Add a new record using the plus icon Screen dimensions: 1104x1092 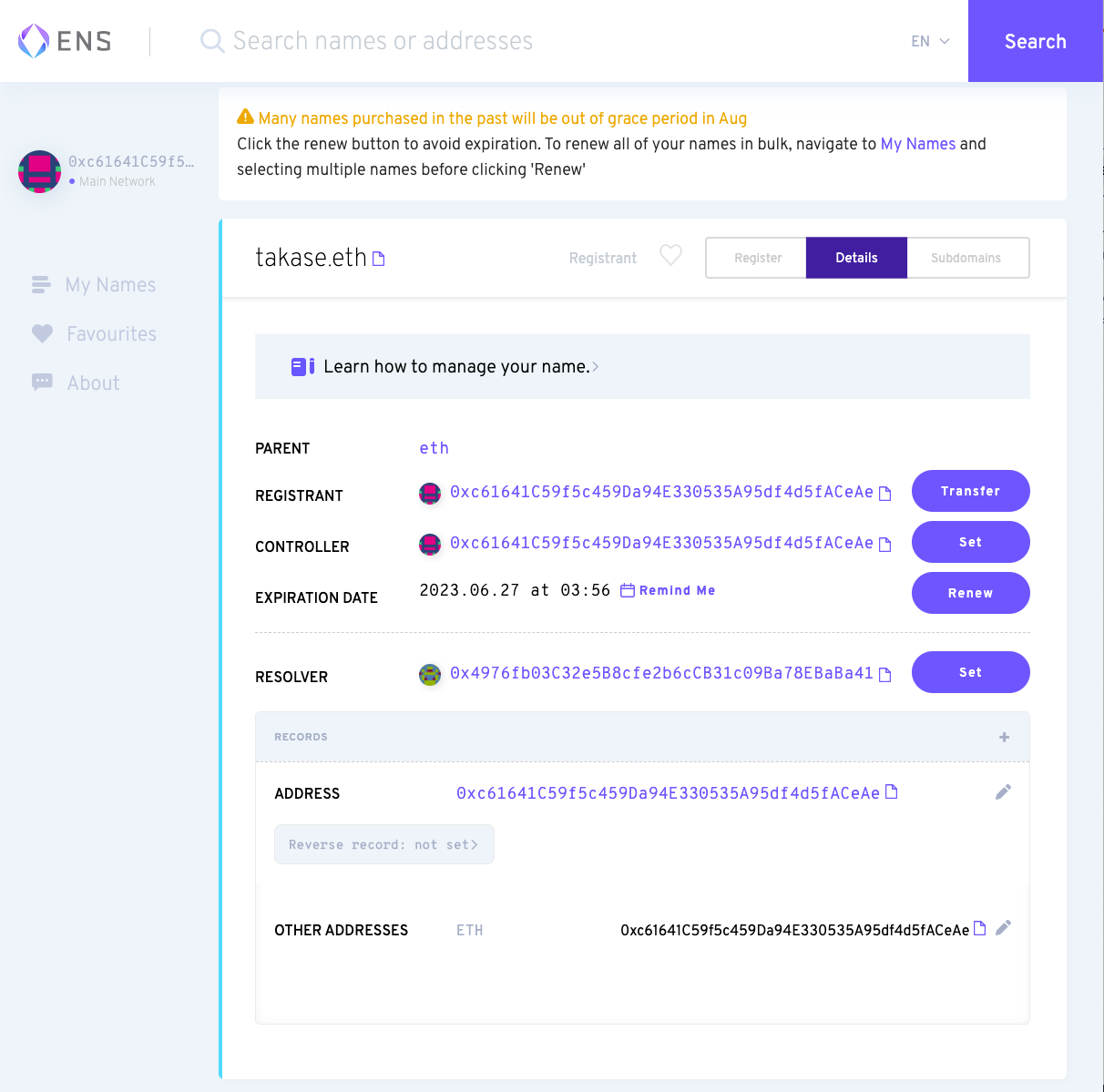tap(1004, 737)
